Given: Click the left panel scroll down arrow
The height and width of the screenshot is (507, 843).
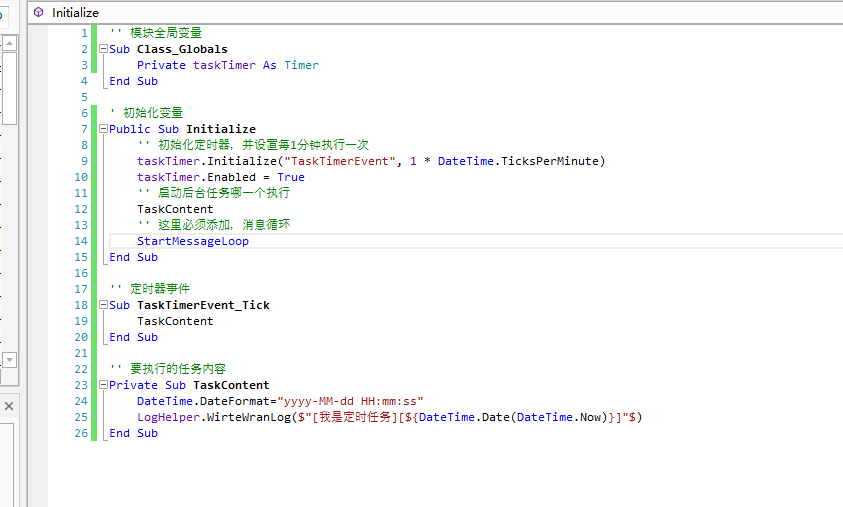Looking at the screenshot, I should (9, 359).
